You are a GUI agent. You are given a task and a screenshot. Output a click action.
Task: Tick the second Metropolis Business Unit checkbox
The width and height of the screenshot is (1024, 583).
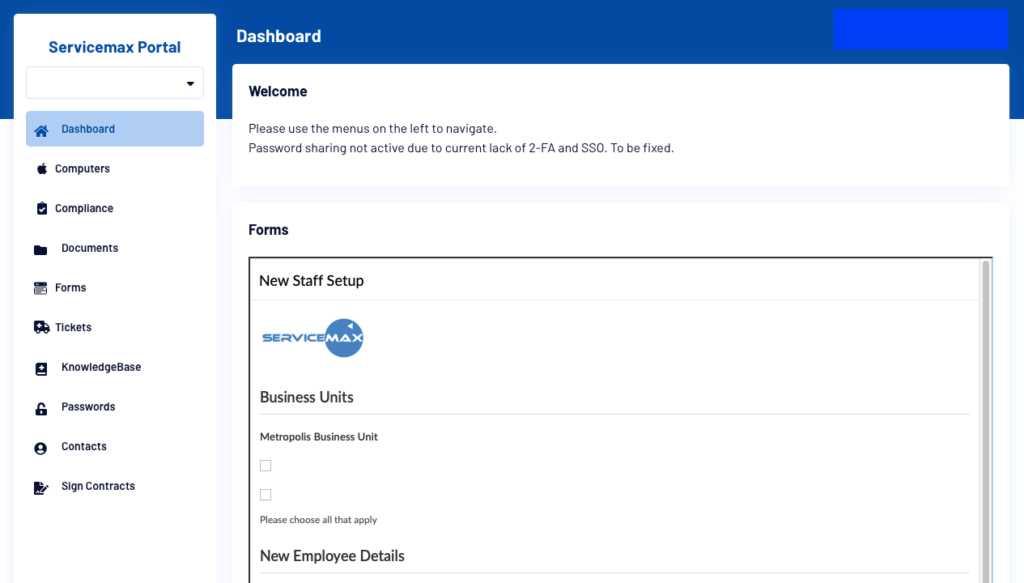click(265, 495)
